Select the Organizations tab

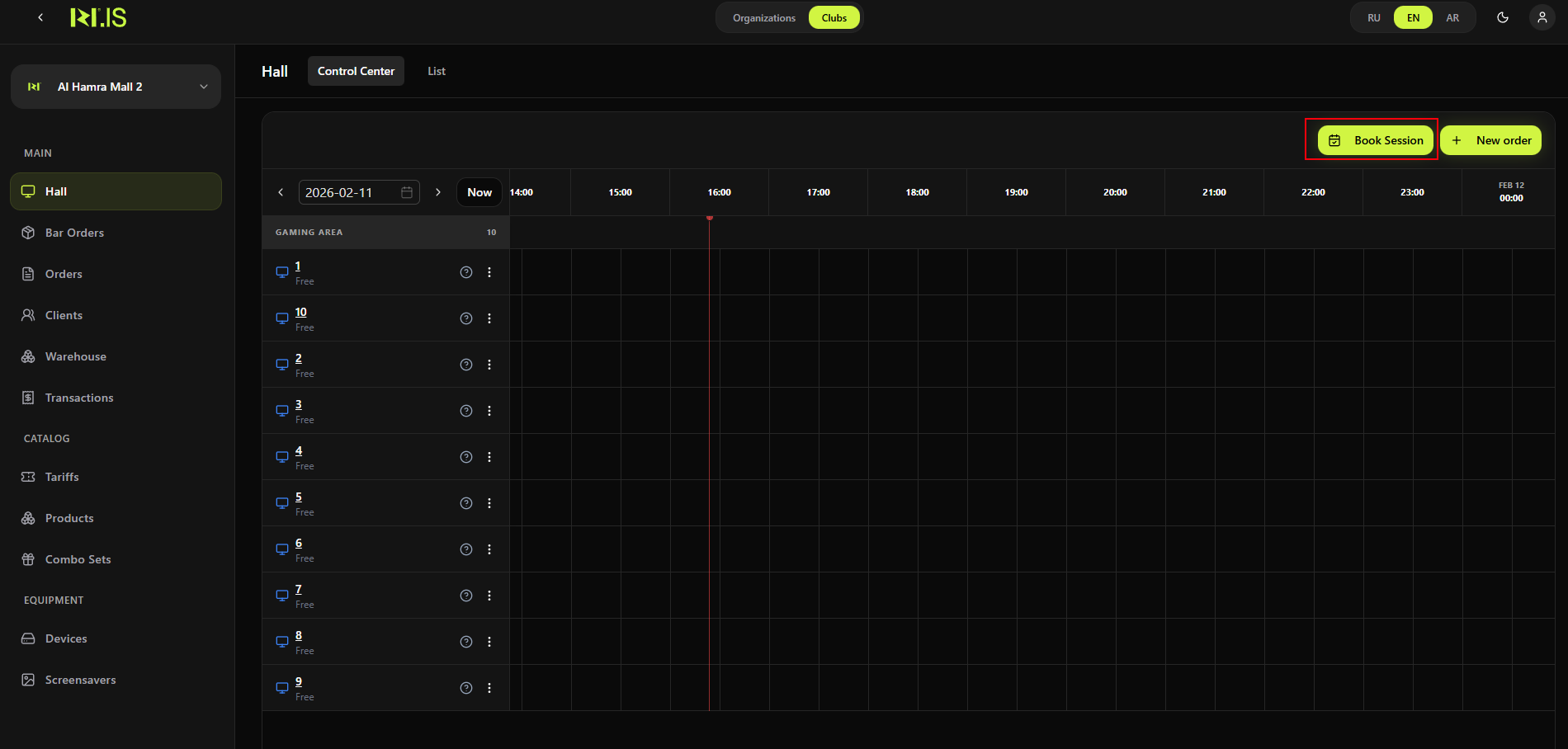pos(763,18)
